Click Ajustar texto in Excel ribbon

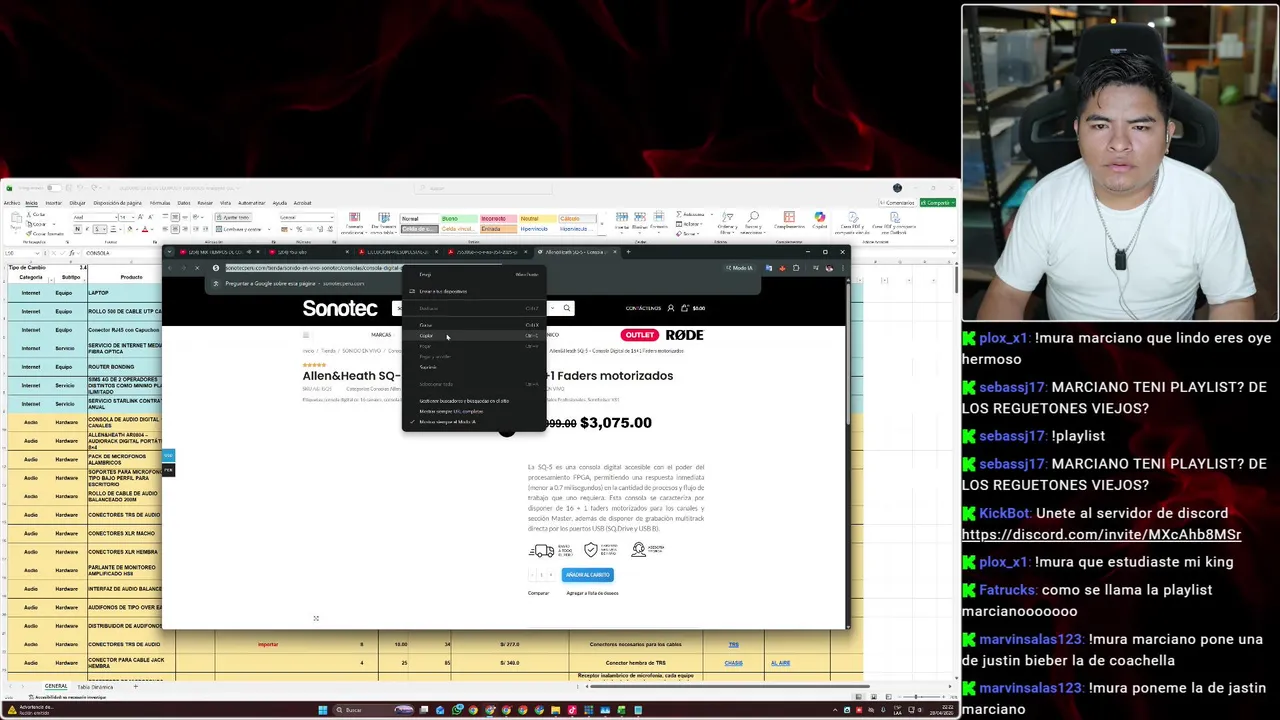click(x=235, y=217)
